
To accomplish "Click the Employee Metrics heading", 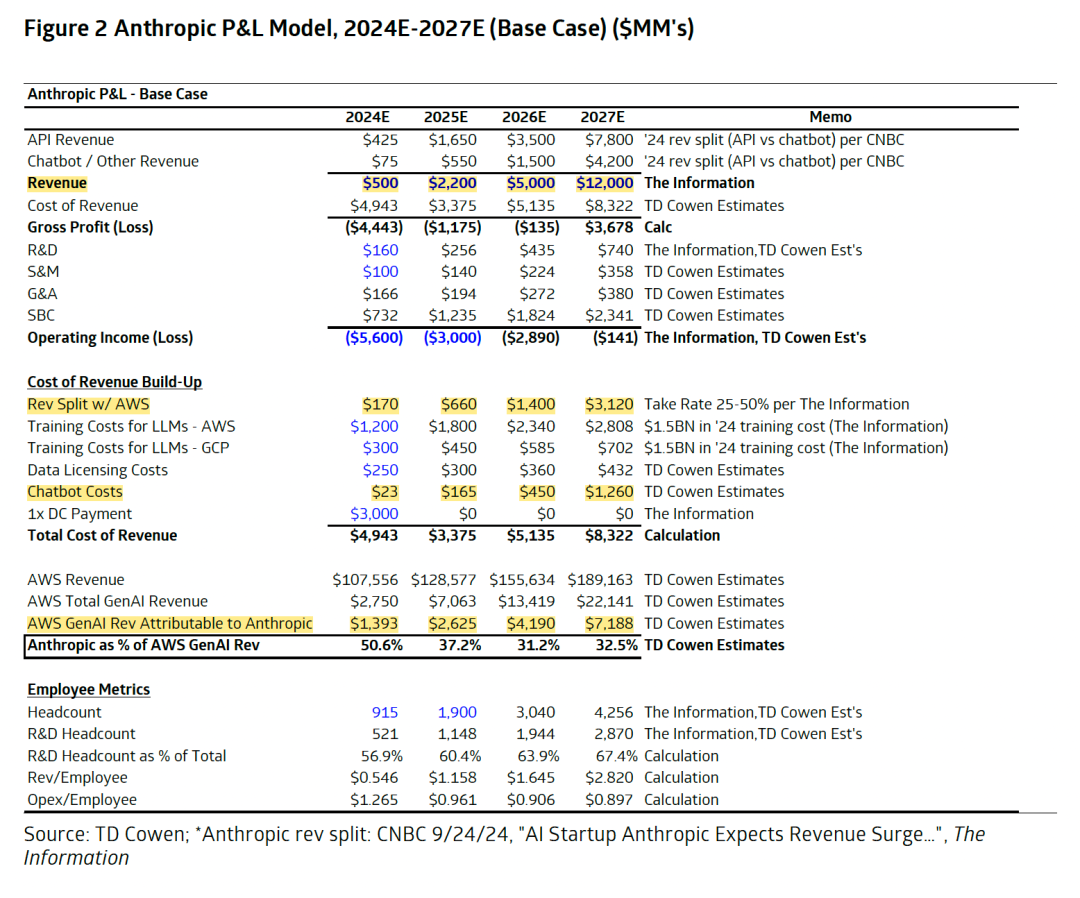I will [88, 689].
